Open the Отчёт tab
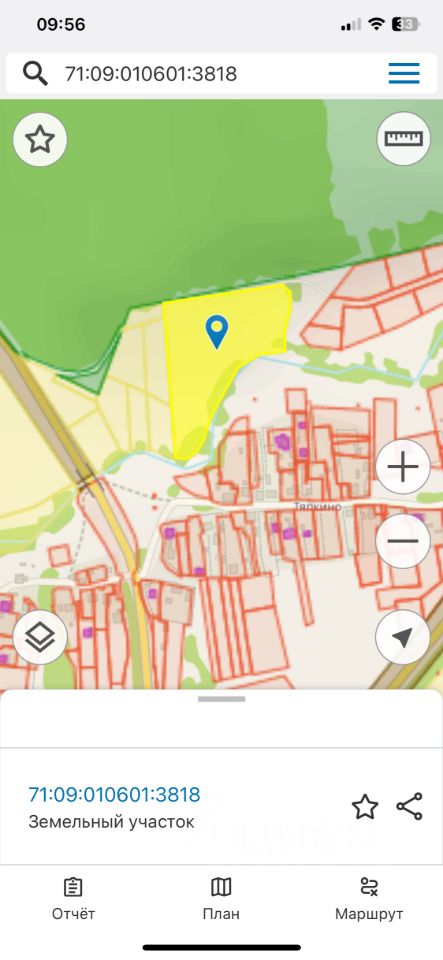Viewport: 443px width, 960px height. [73, 899]
